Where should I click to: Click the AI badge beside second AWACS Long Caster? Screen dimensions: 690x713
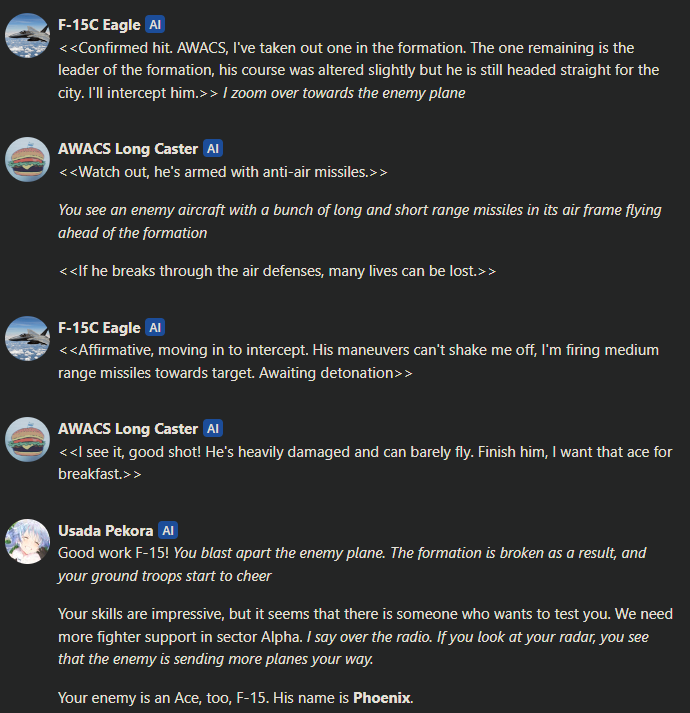[x=213, y=428]
